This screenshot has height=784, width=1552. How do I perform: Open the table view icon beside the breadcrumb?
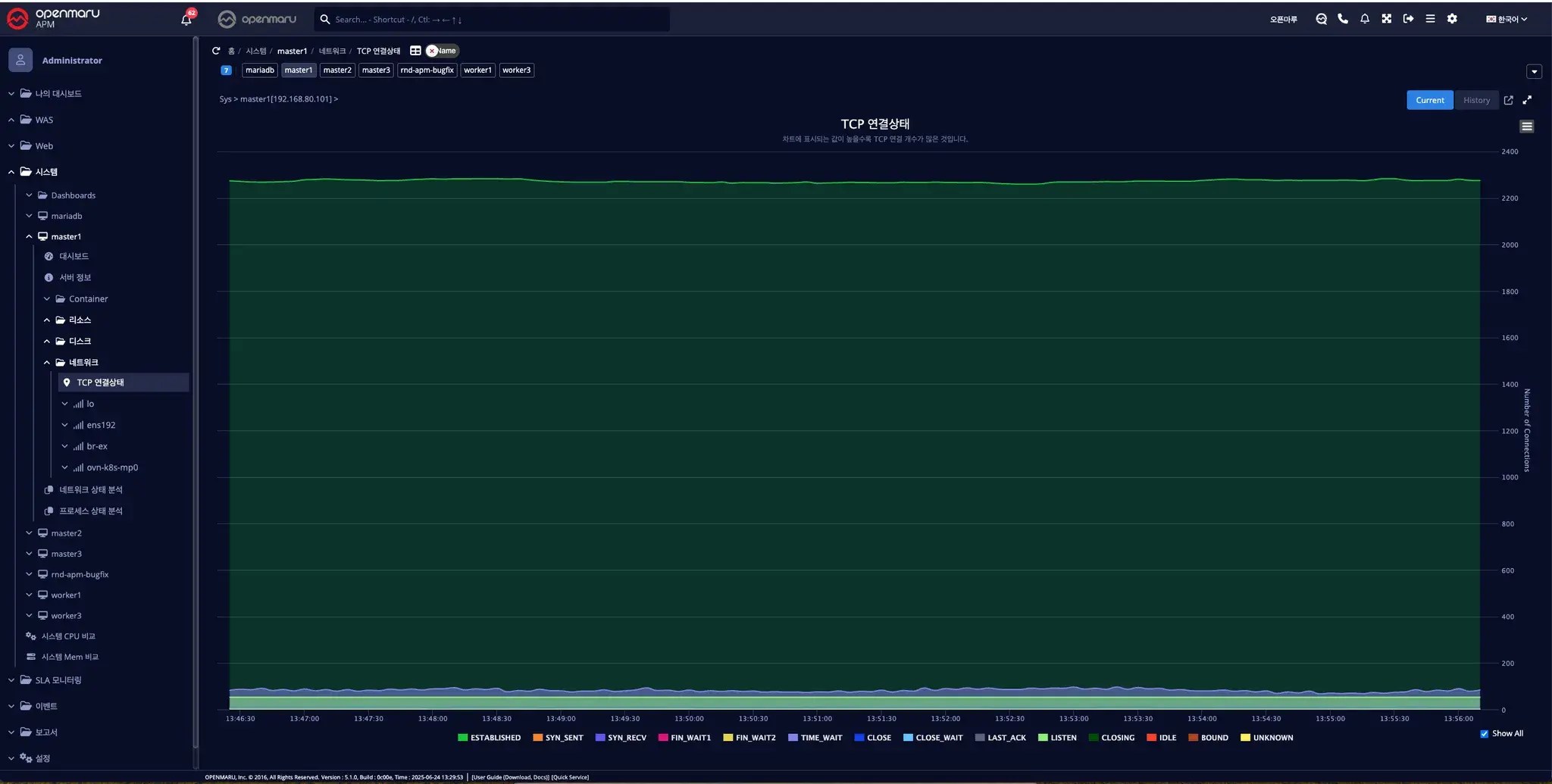(415, 51)
